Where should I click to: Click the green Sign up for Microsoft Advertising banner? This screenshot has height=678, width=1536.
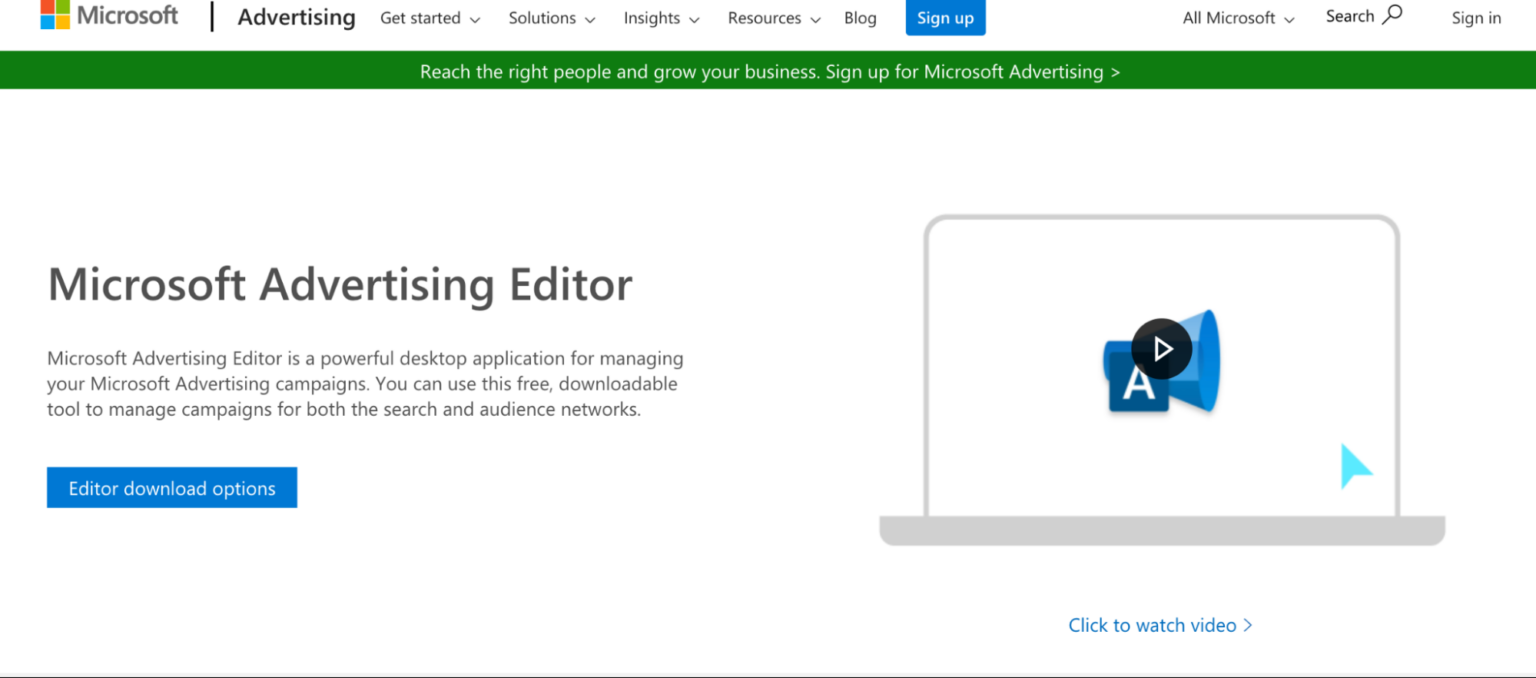click(768, 71)
